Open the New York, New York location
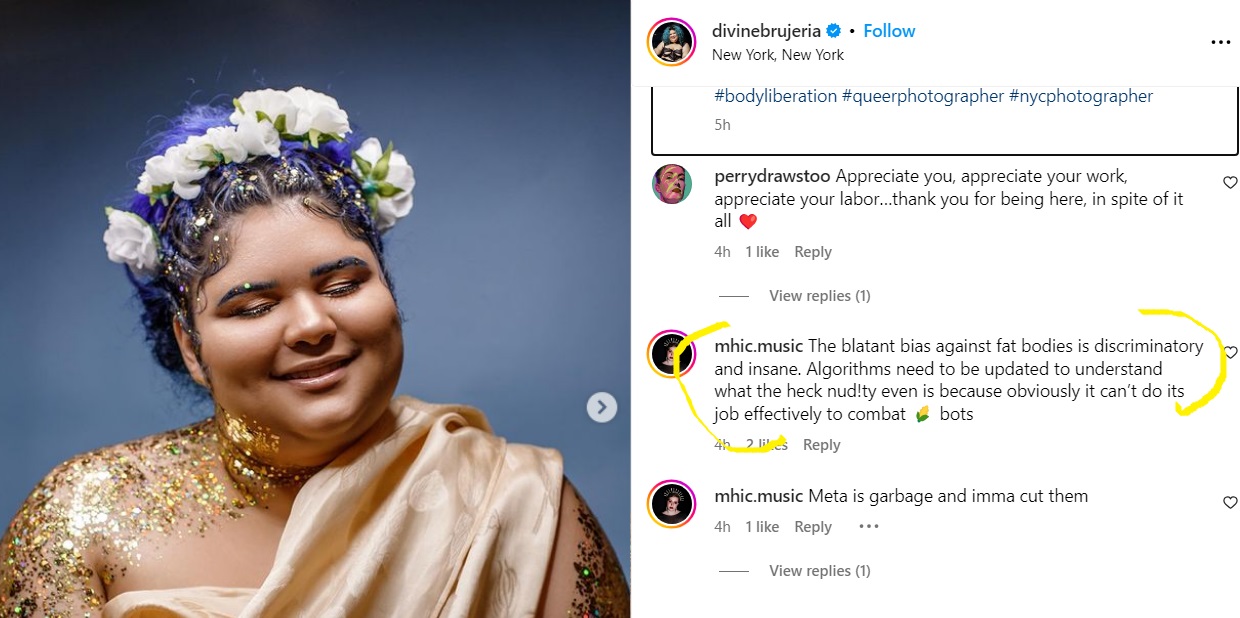This screenshot has width=1240, height=618. [777, 55]
